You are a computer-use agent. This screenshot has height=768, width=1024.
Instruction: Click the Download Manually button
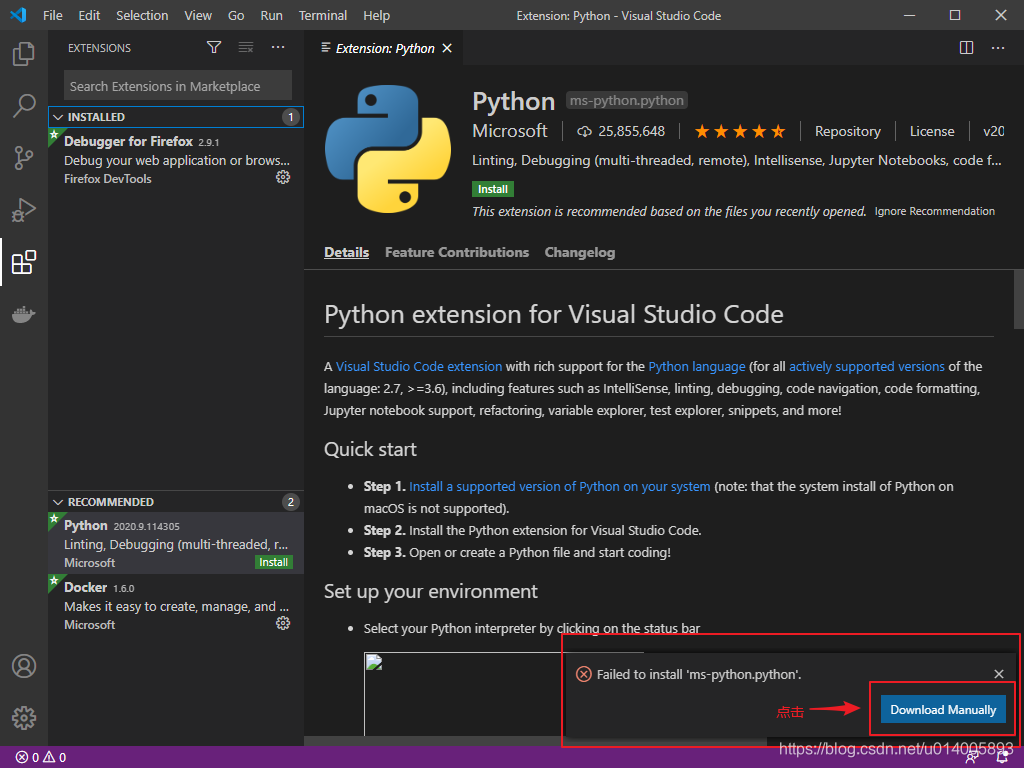point(943,709)
